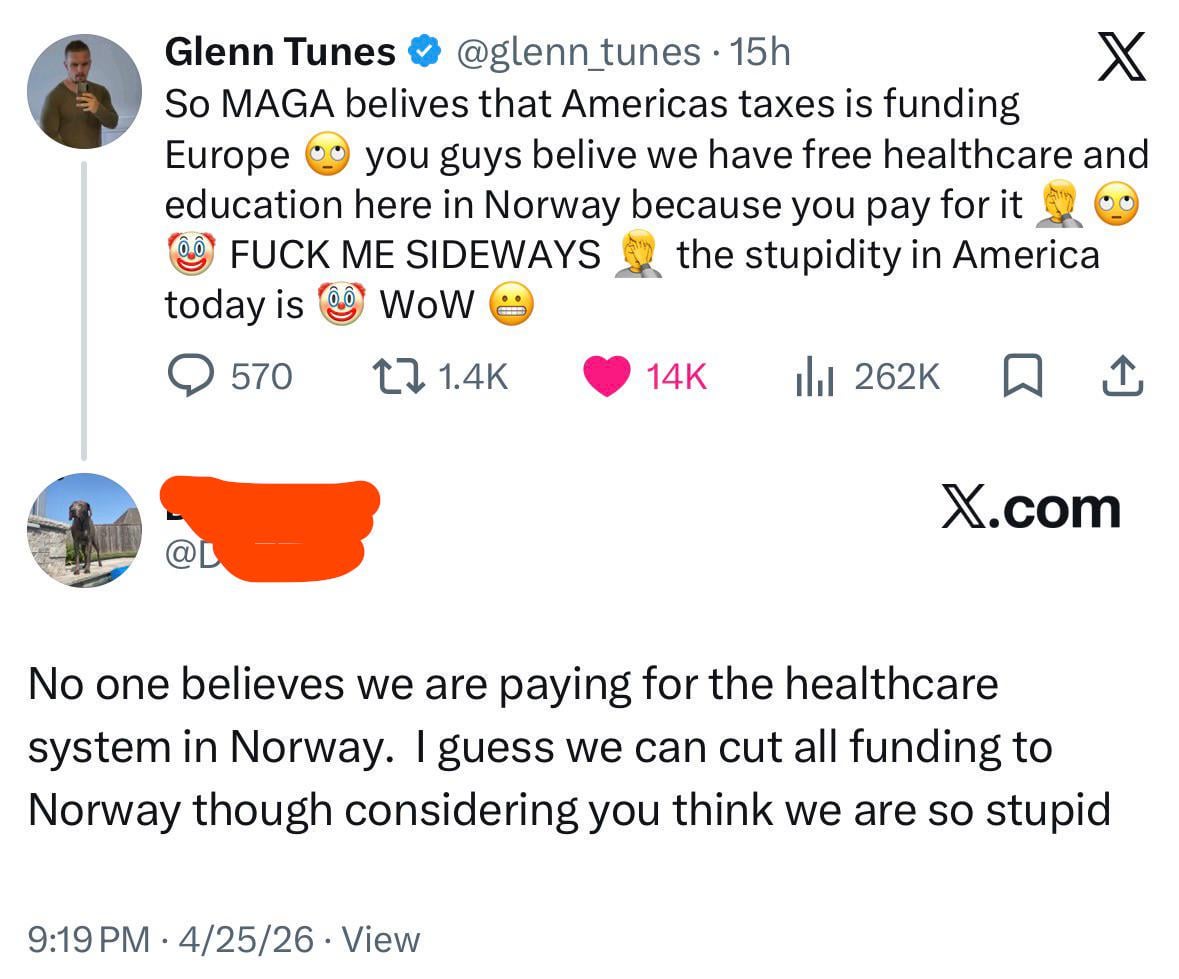Click the 9:19 PM post time
1179x979 pixels.
pyautogui.click(x=89, y=939)
